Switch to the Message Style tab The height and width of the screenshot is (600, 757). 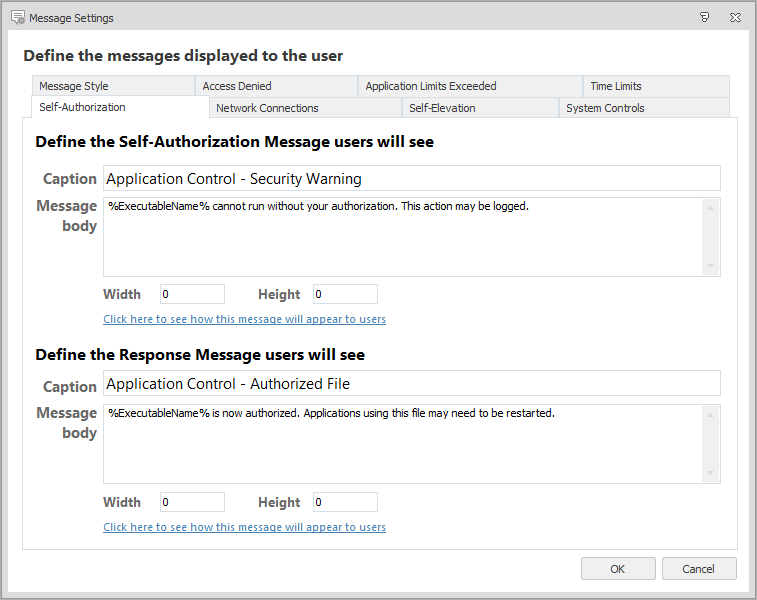coord(74,86)
